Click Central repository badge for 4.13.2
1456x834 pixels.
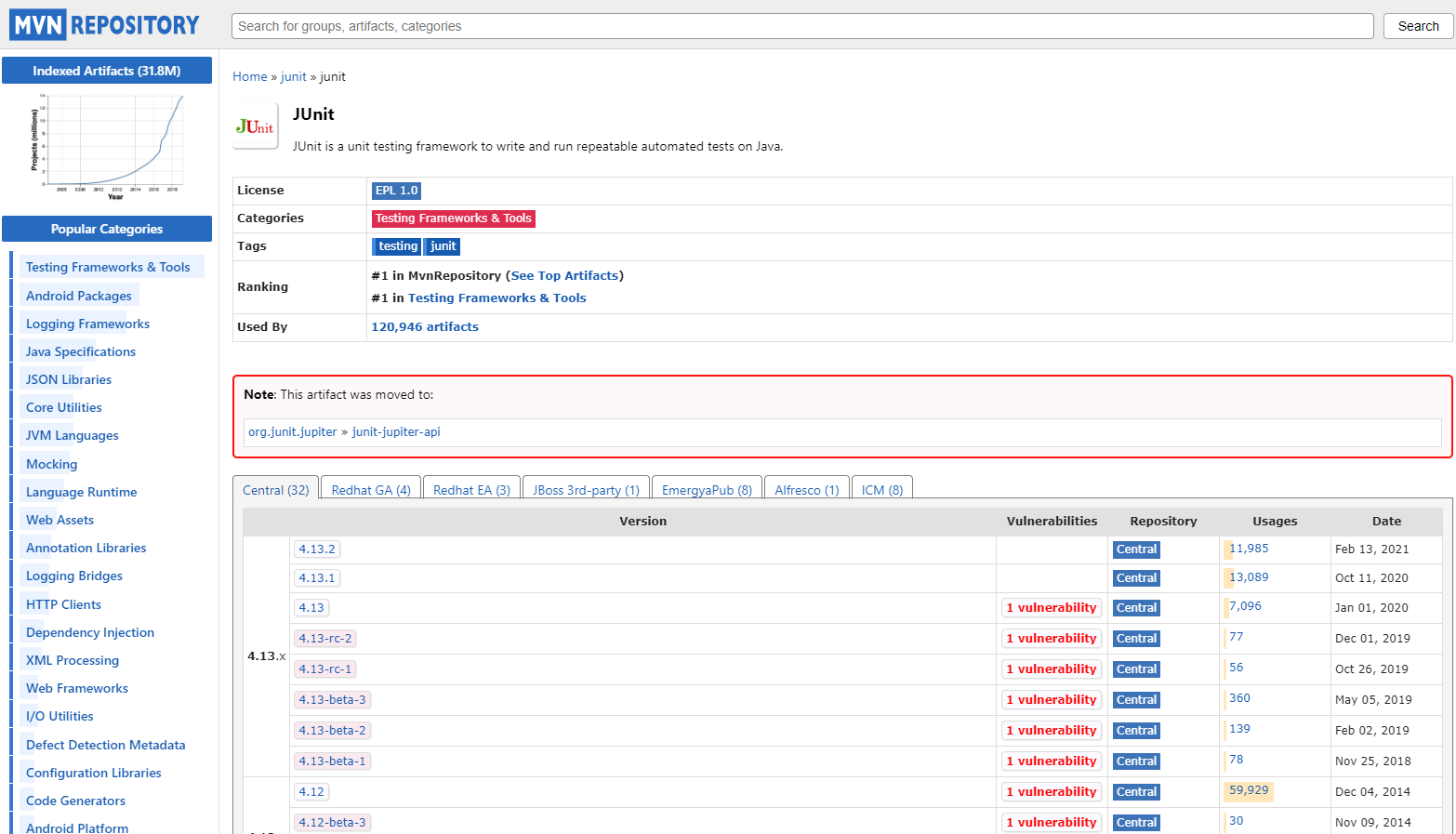1136,549
